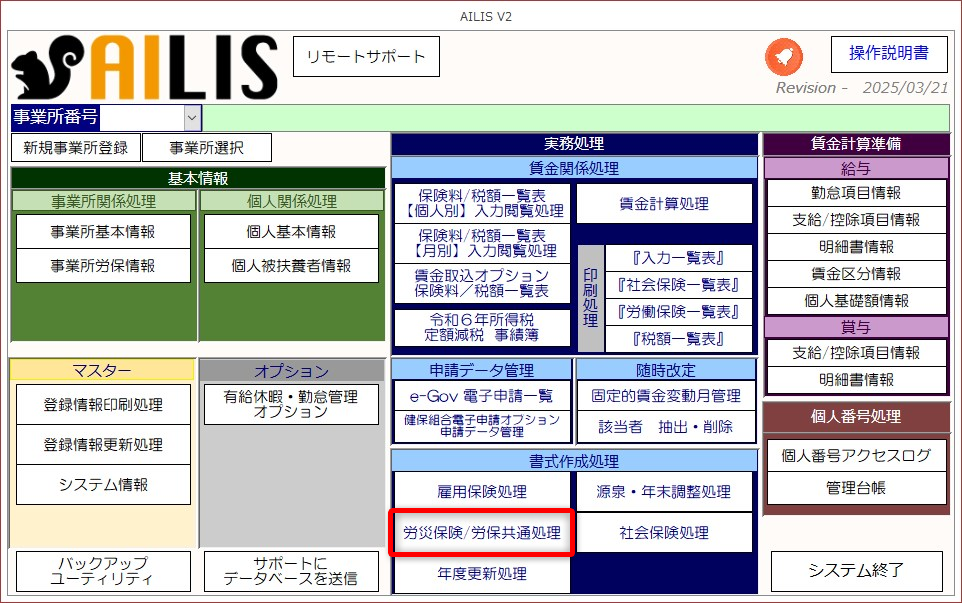Open リモートサポート
Image resolution: width=962 pixels, height=603 pixels.
pyautogui.click(x=365, y=57)
